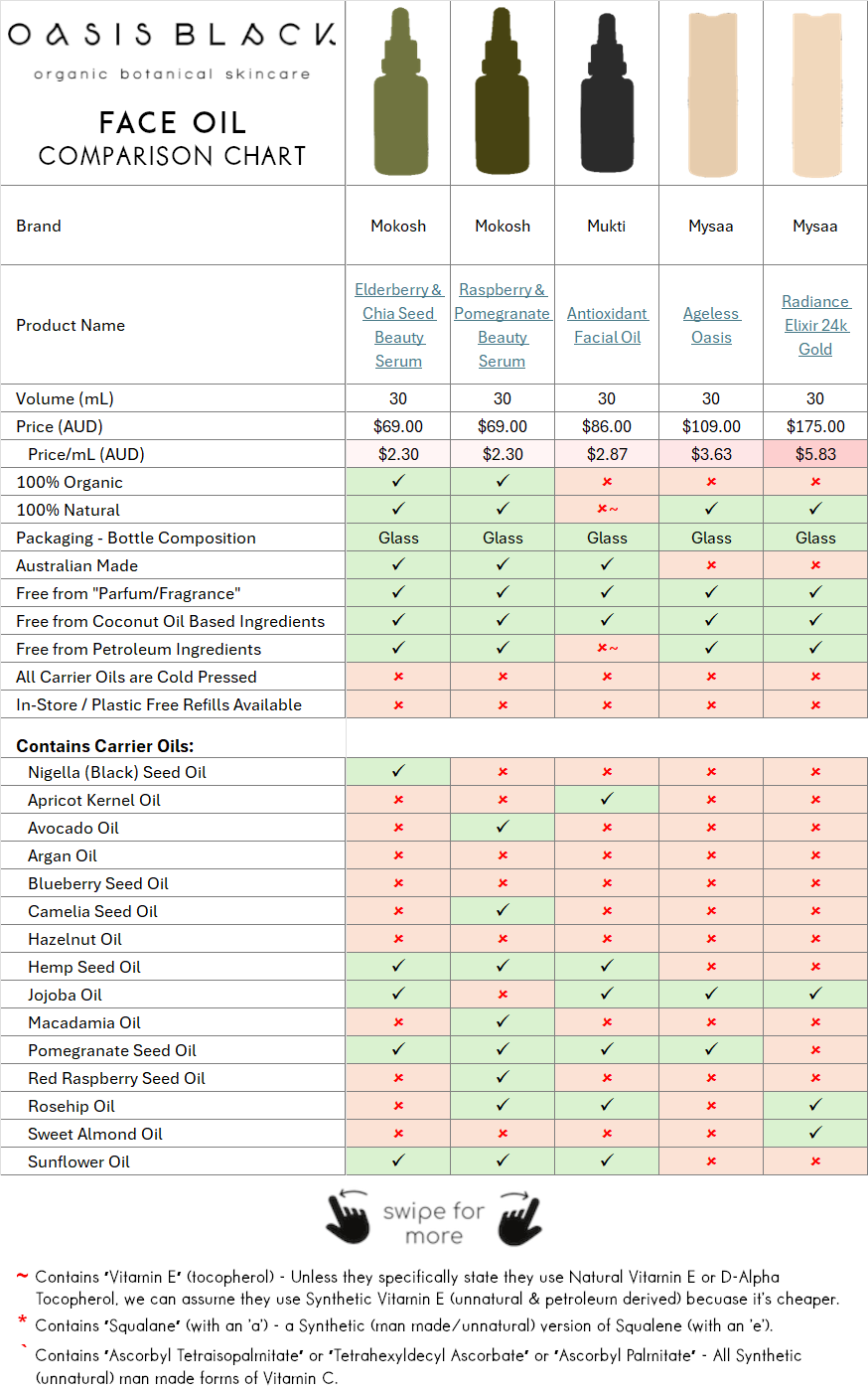Click 'Free from Coconut Oil Based Ingredients' label
Screen dimensions: 868x1391
[x=171, y=621]
